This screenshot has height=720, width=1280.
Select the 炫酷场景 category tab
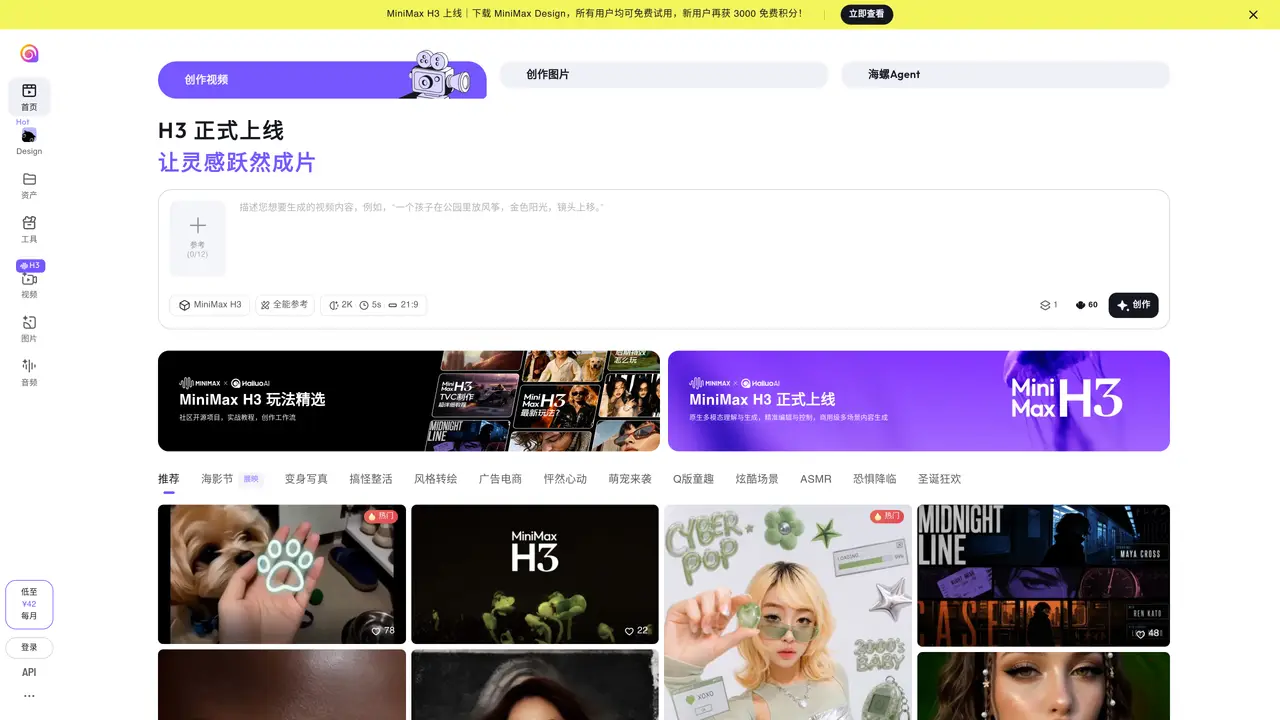(x=757, y=479)
